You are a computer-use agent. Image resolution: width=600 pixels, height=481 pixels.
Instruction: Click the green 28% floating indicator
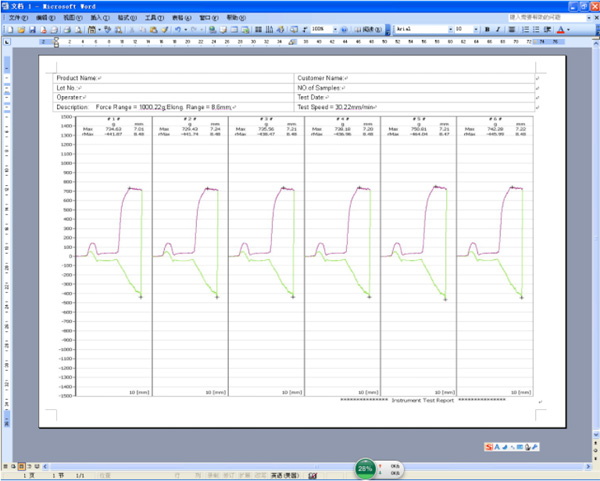[366, 468]
